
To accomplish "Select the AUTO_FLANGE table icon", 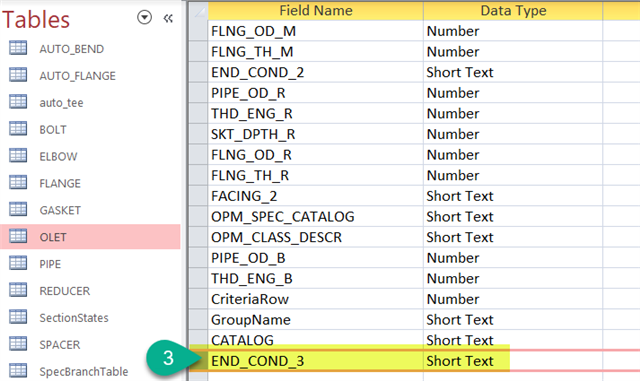I will pos(18,75).
